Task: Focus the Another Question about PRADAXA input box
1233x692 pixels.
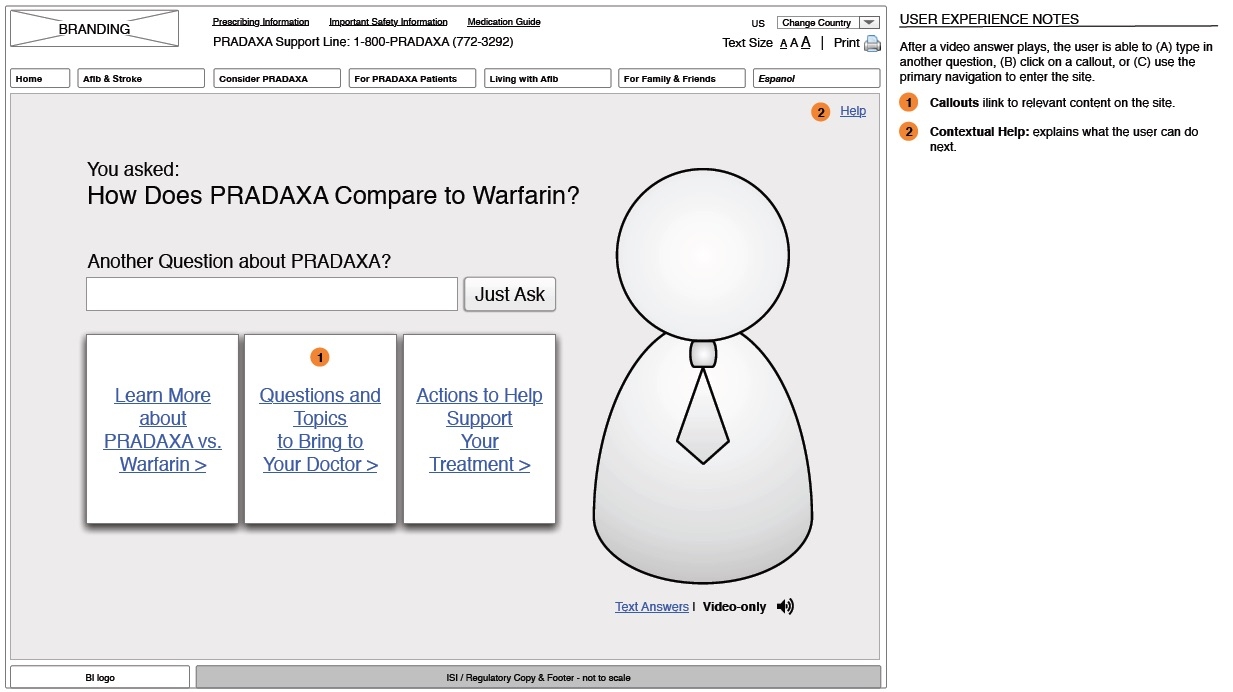Action: (x=272, y=294)
